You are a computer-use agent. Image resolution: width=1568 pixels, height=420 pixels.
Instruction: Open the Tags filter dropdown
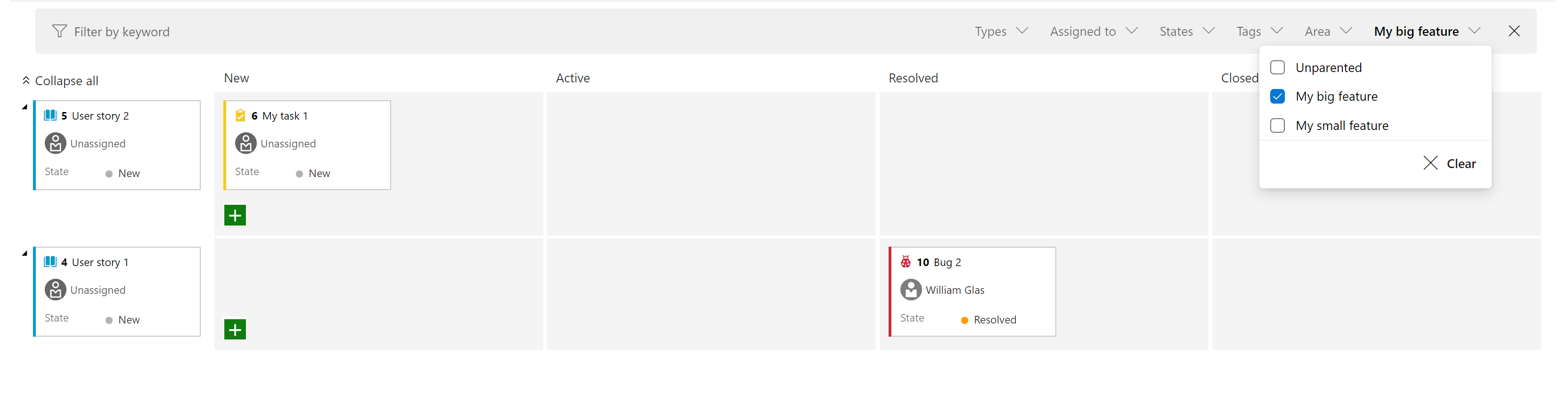1259,31
